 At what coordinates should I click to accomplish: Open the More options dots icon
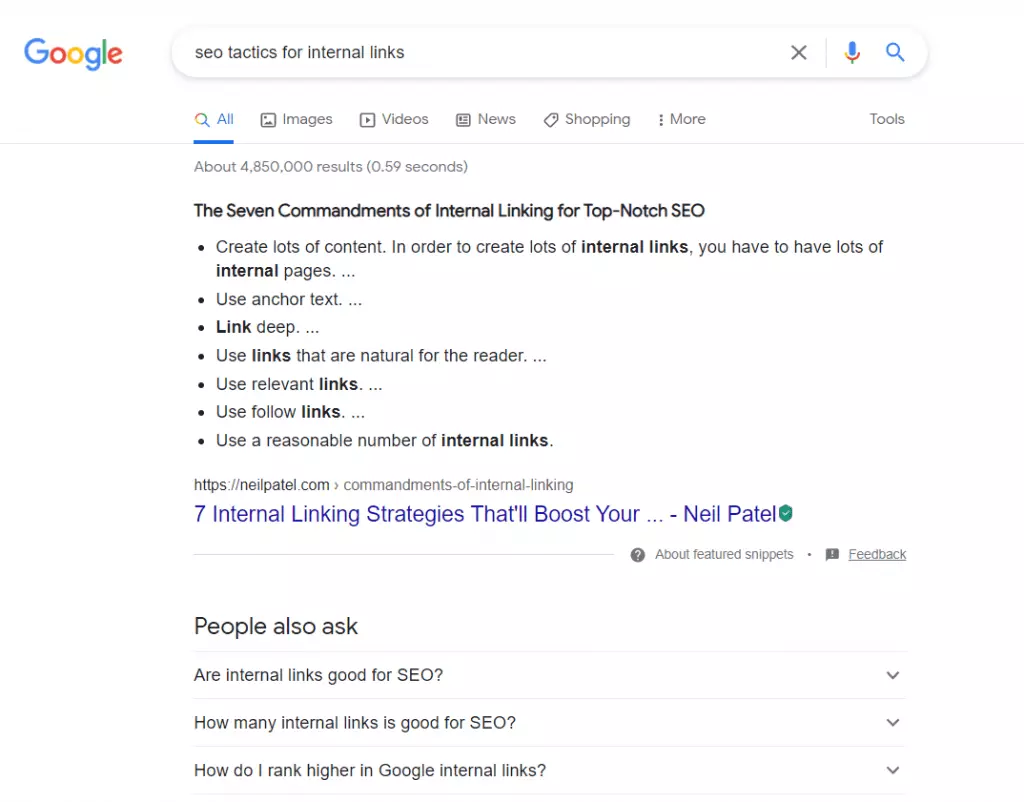(x=661, y=120)
